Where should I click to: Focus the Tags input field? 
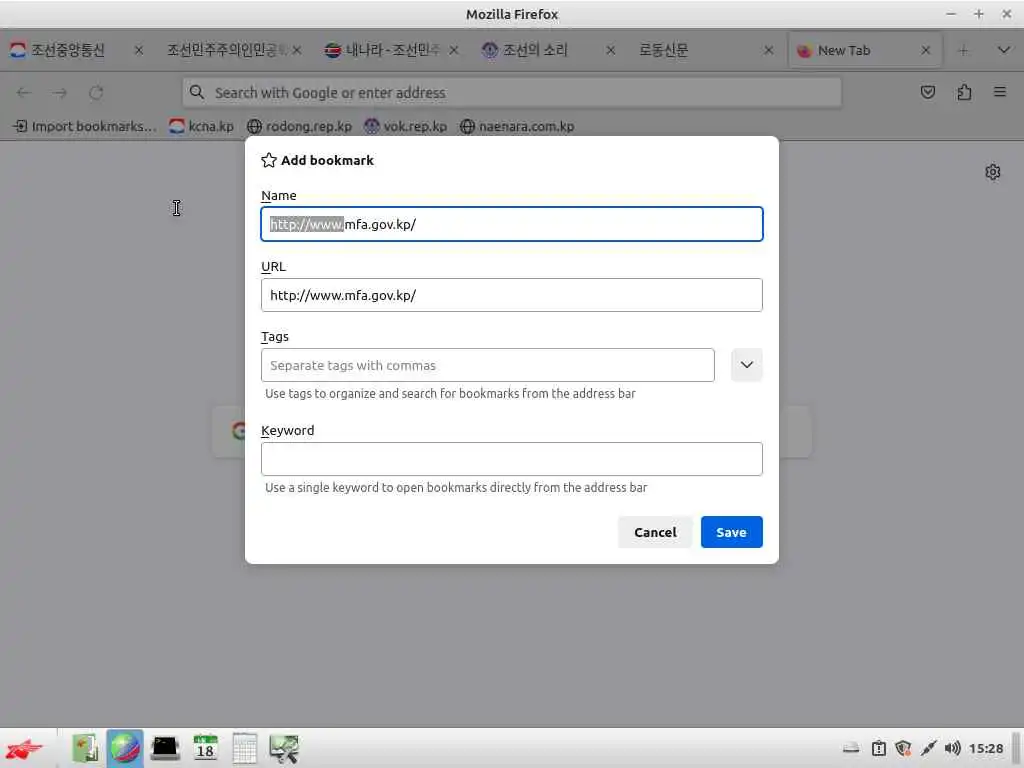pyautogui.click(x=487, y=365)
